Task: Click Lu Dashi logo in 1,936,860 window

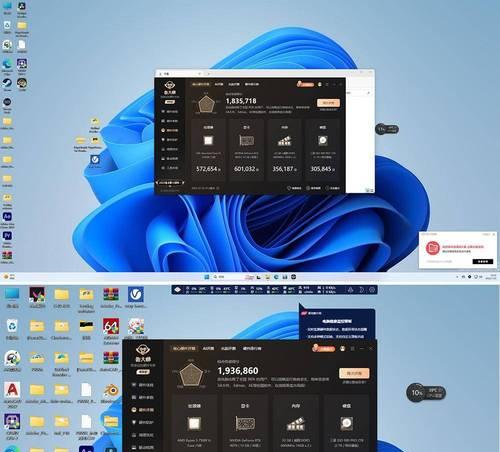Action: [143, 350]
